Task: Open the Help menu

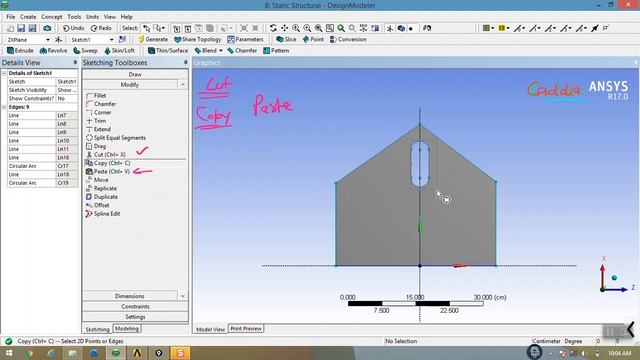Action: [x=127, y=17]
